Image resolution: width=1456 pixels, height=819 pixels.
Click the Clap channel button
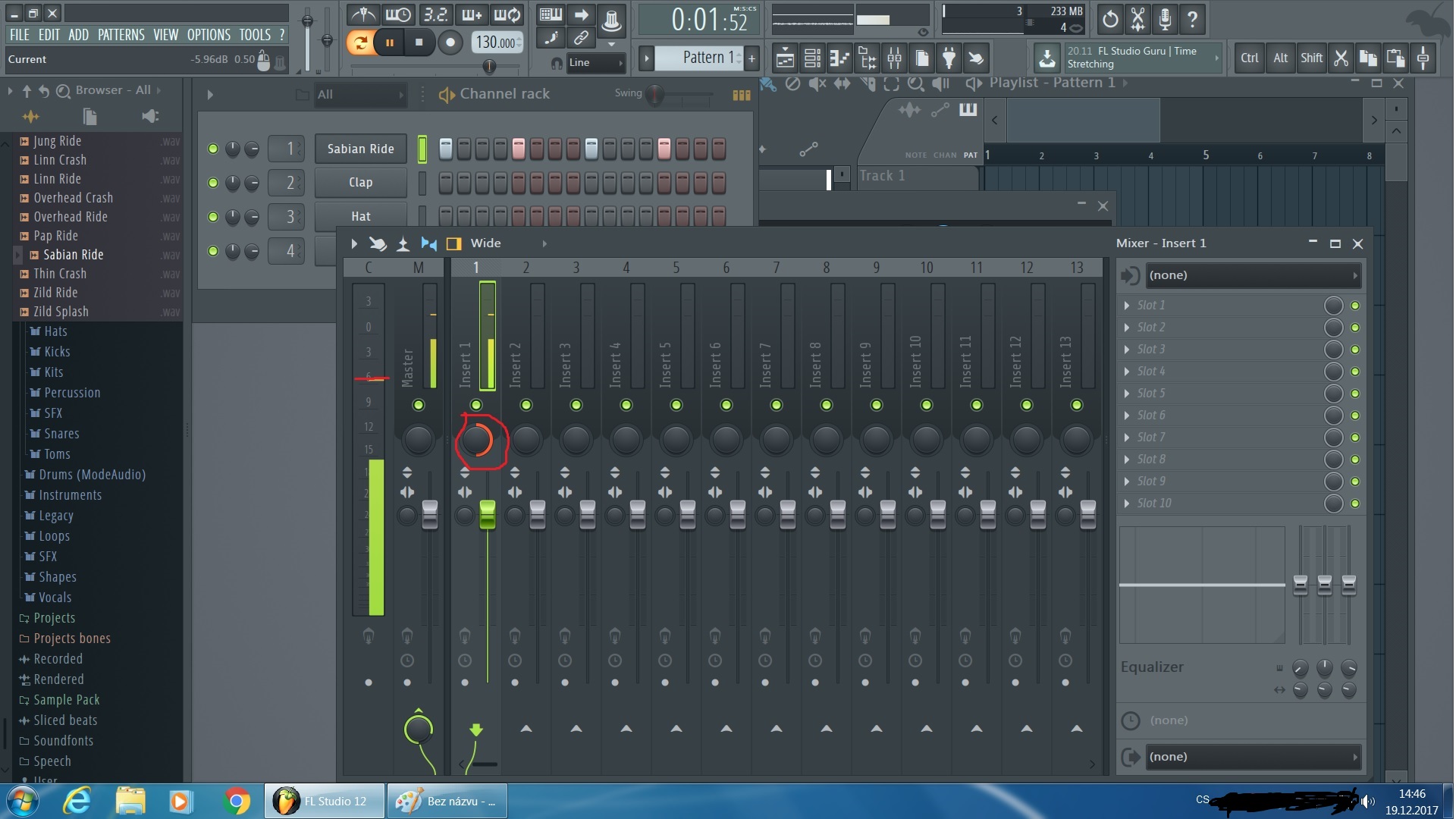coord(360,182)
